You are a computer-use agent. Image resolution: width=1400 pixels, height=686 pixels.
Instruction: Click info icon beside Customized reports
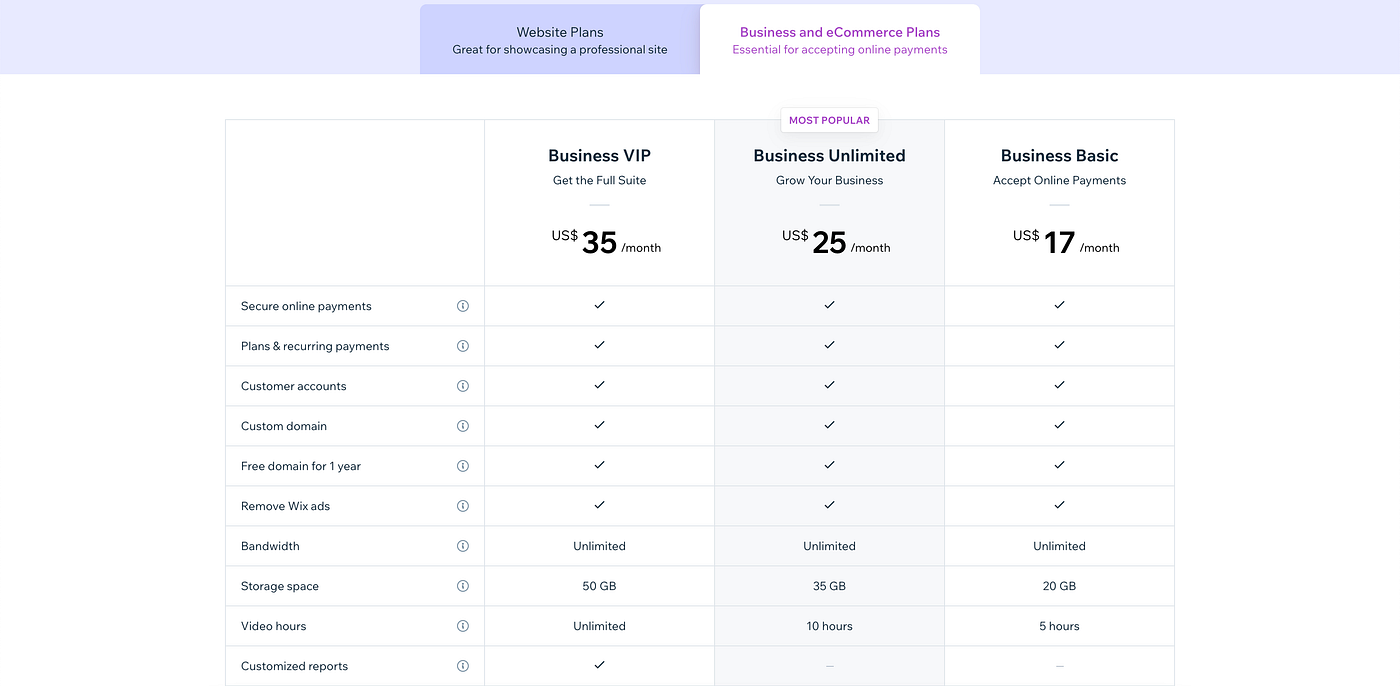click(463, 666)
